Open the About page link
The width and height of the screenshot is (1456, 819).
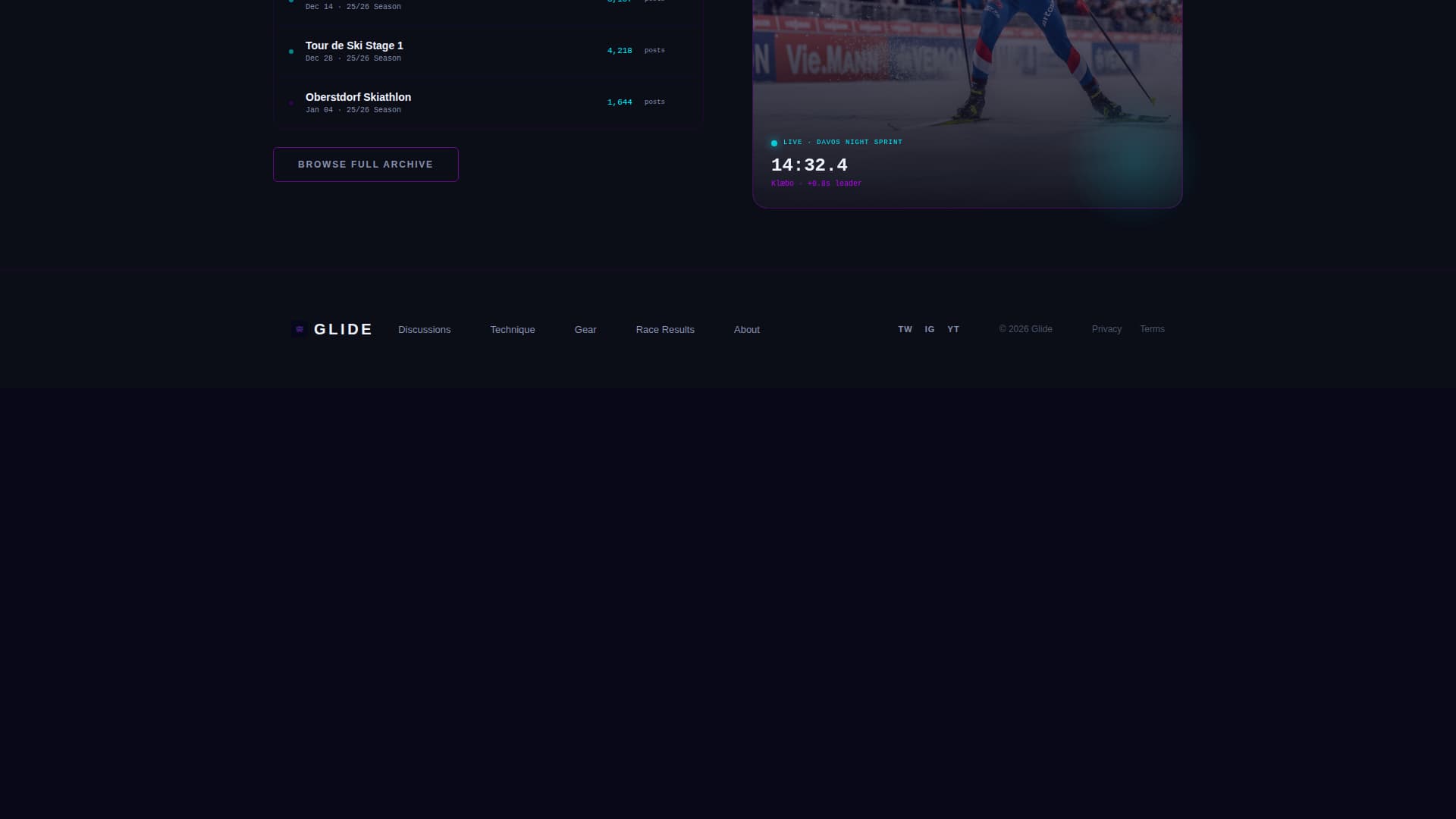747,330
